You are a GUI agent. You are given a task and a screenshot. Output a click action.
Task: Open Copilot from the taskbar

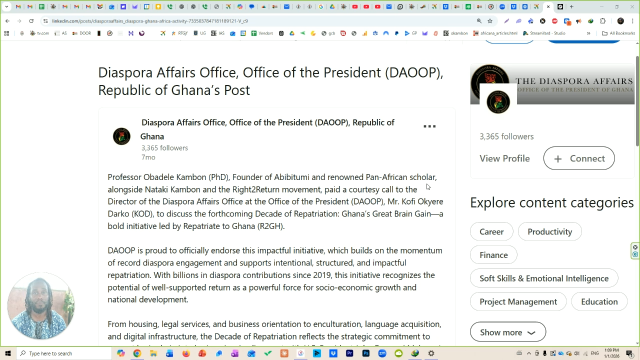pyautogui.click(x=121, y=353)
